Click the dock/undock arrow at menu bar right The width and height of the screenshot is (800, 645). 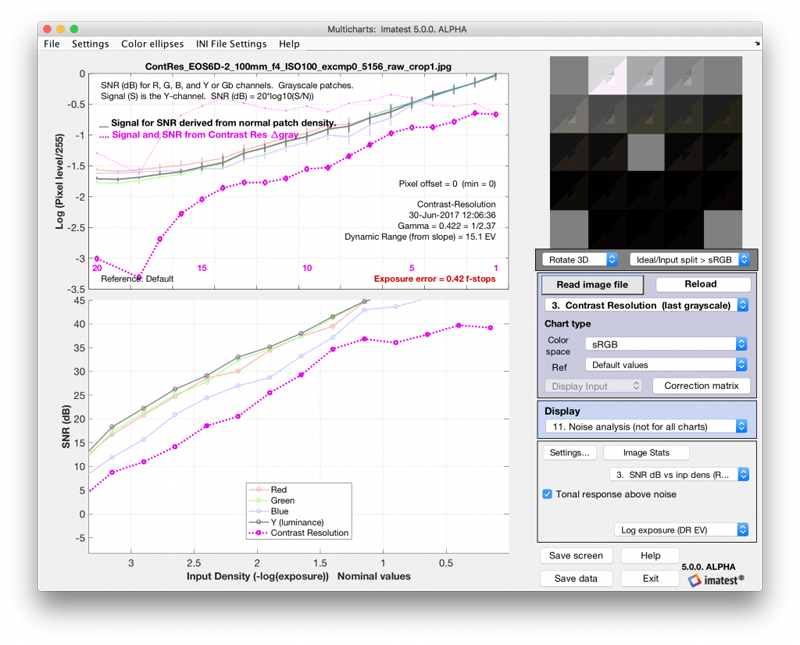click(757, 44)
